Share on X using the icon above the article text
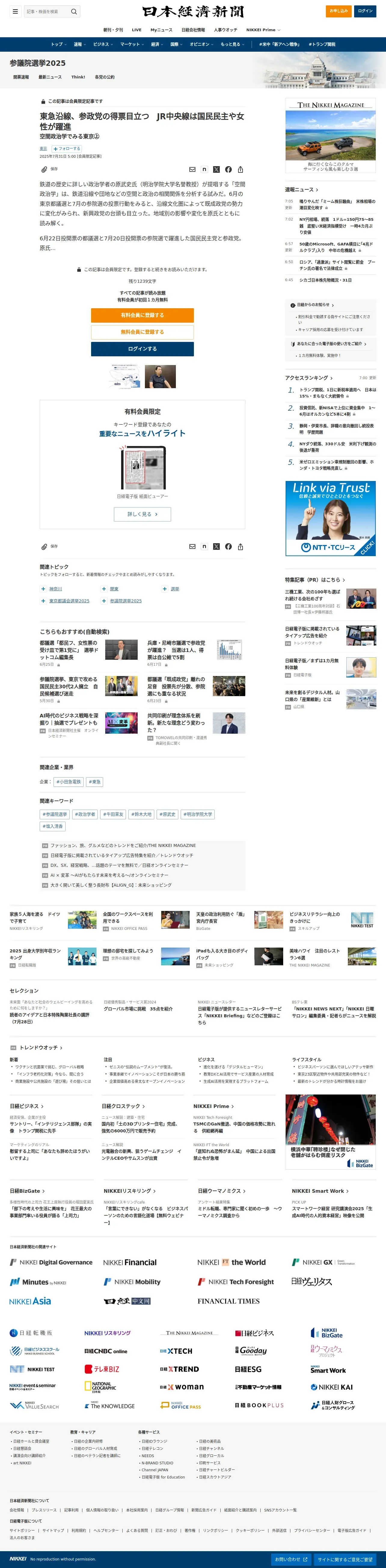This screenshot has height=1568, width=386. 216,170
